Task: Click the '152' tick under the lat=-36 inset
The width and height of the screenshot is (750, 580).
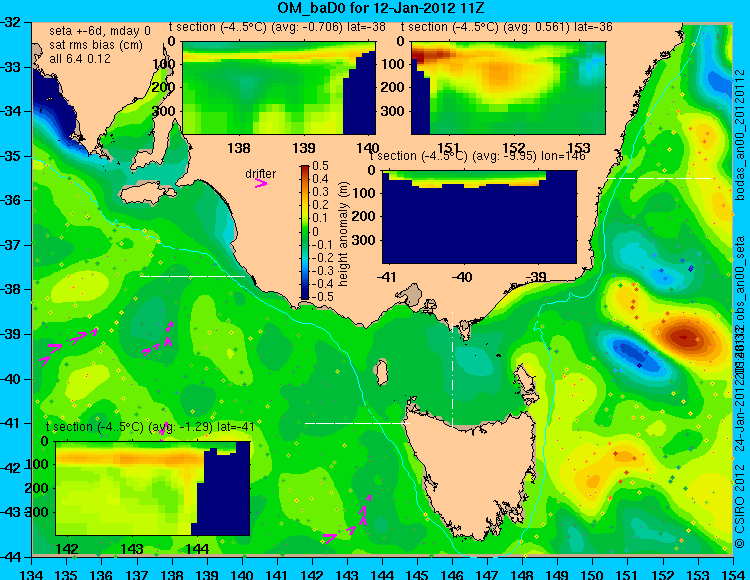Action: click(x=514, y=147)
